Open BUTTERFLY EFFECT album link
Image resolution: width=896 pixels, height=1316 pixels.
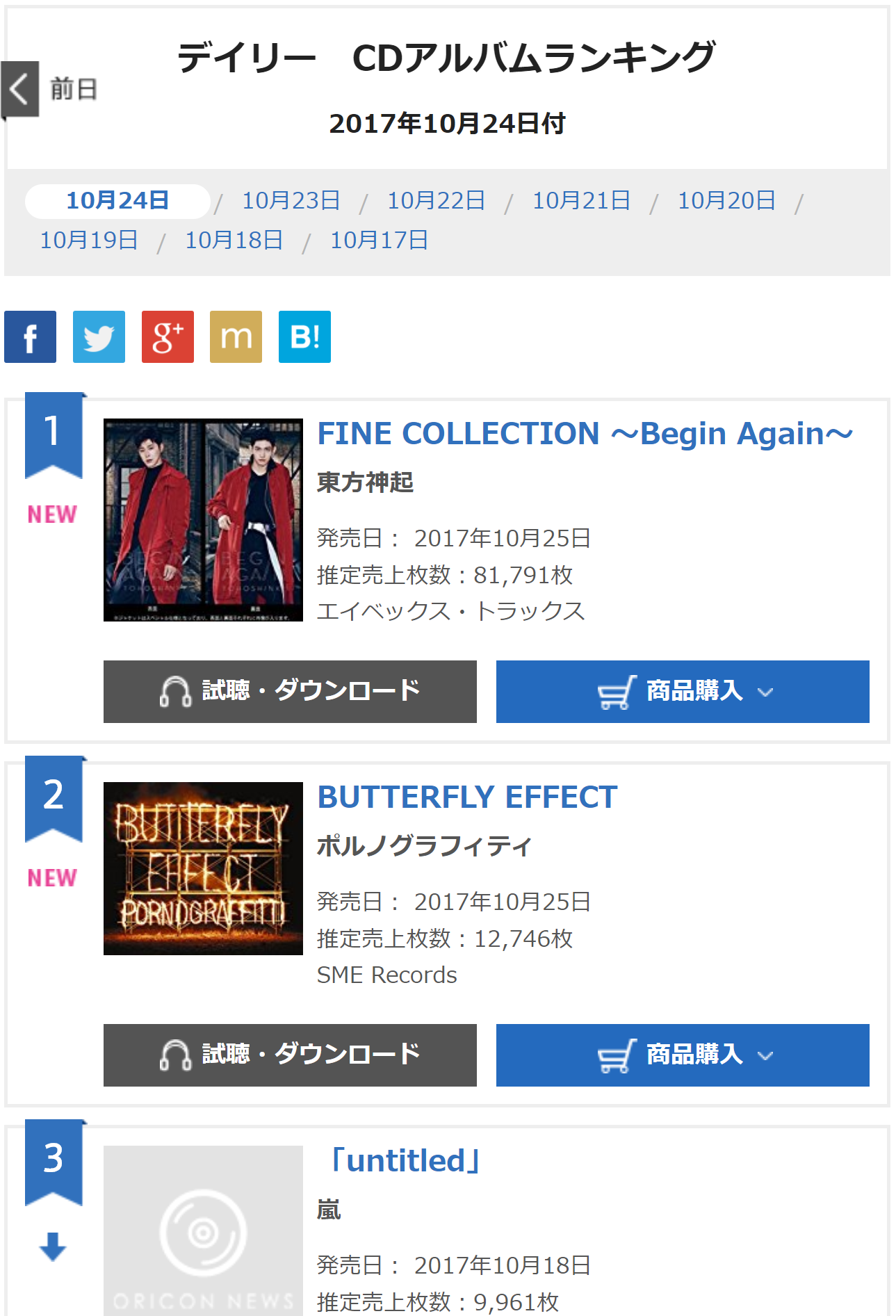pos(467,797)
